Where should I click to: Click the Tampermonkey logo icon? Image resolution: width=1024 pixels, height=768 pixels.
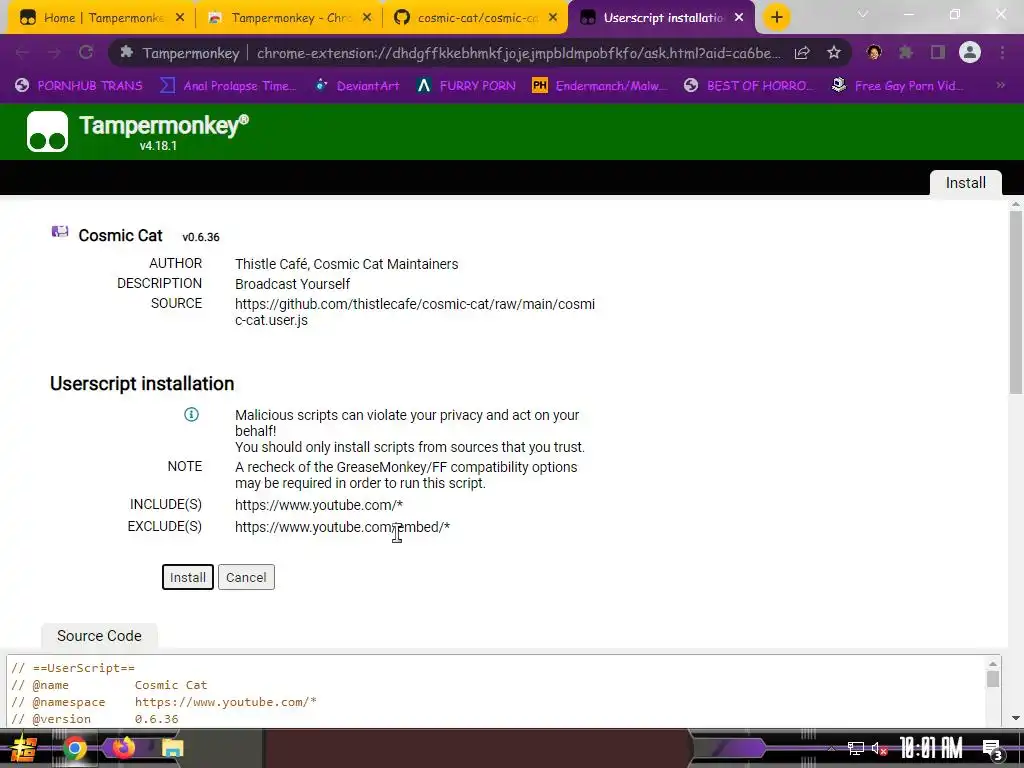(47, 131)
